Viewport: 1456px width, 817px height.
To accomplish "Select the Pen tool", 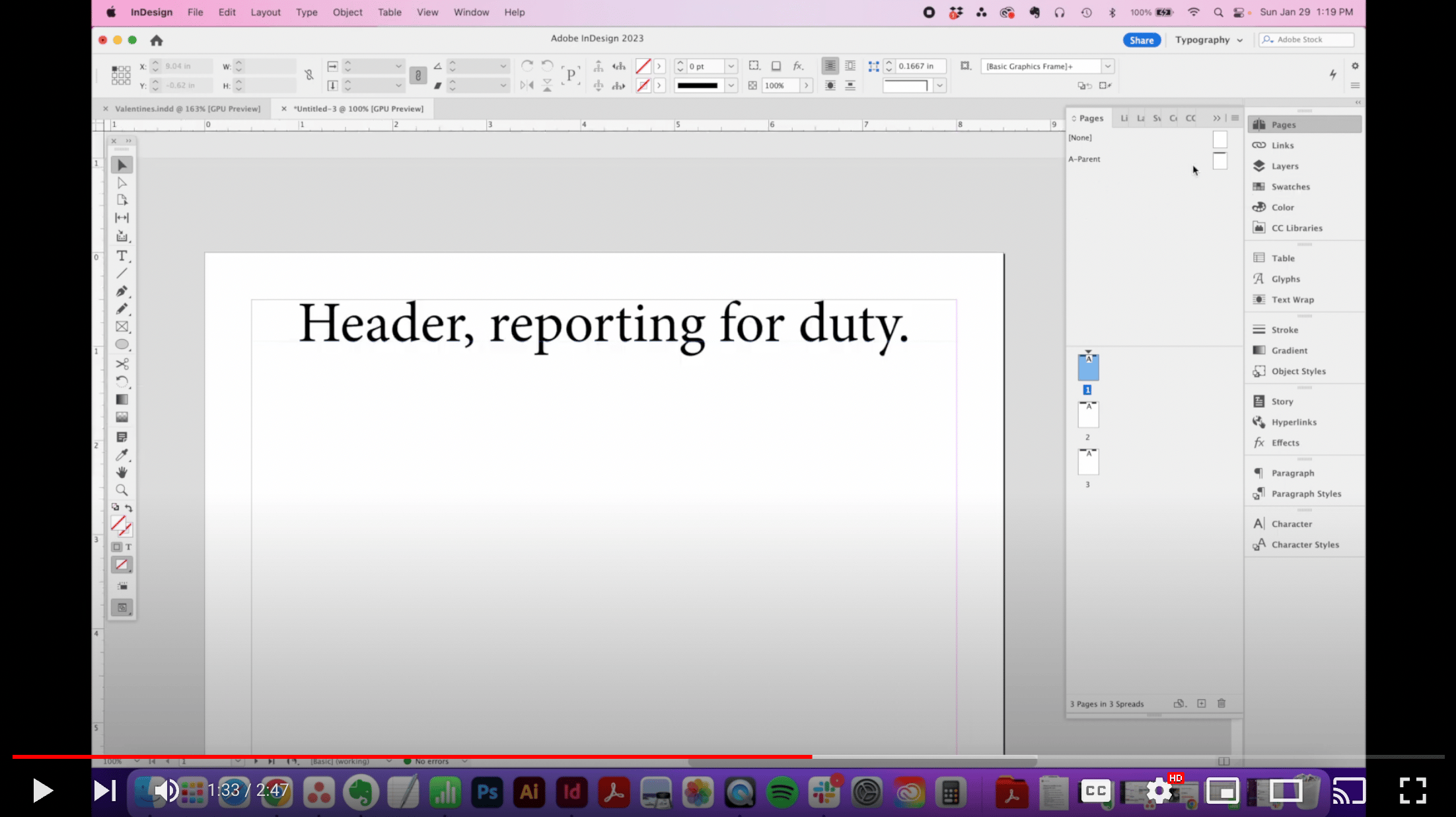I will point(122,291).
